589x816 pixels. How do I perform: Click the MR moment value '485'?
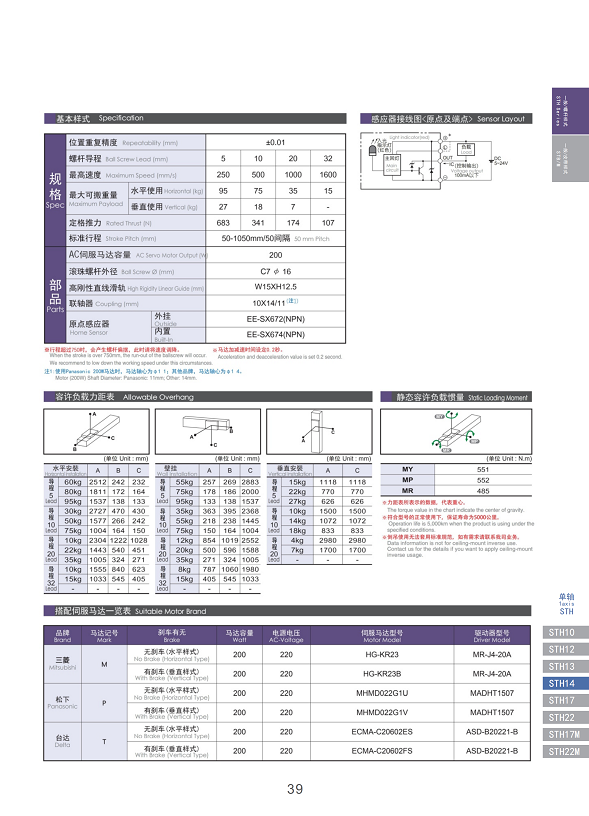click(x=483, y=491)
